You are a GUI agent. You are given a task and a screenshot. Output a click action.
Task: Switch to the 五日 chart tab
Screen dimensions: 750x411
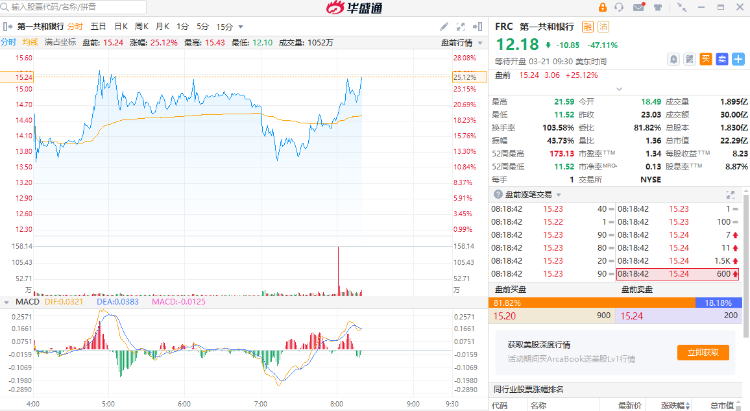click(99, 27)
